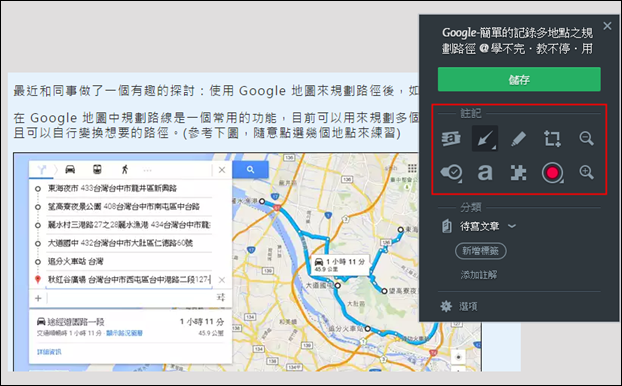Close the Evernote clipper panel
622x386 pixels.
point(607,26)
